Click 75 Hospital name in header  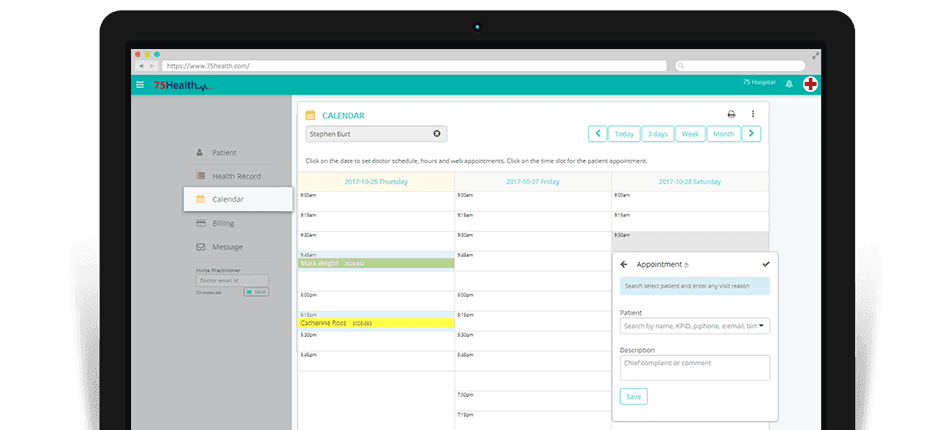[x=759, y=82]
